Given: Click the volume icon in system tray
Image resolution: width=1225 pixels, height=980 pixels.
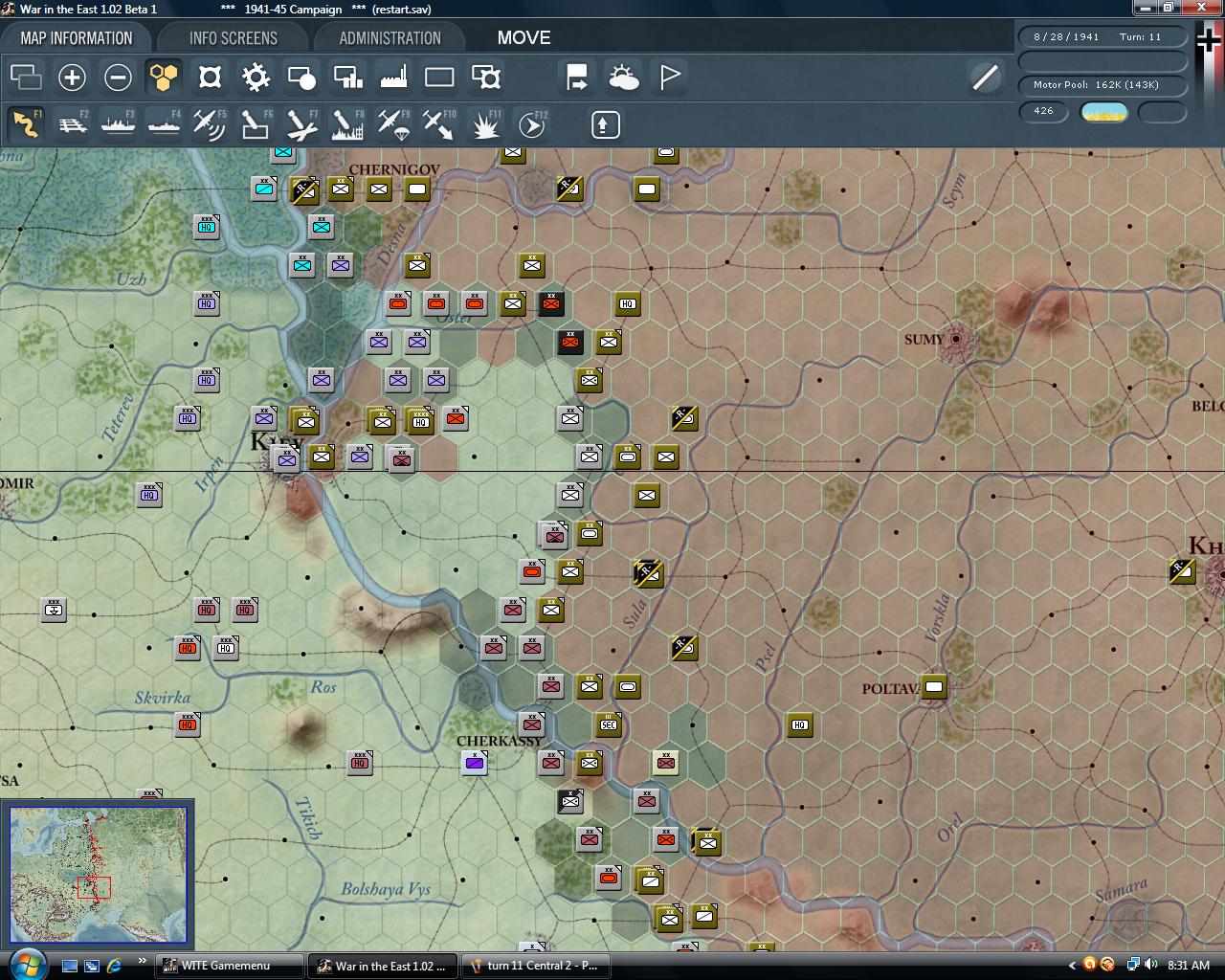Looking at the screenshot, I should point(1150,965).
